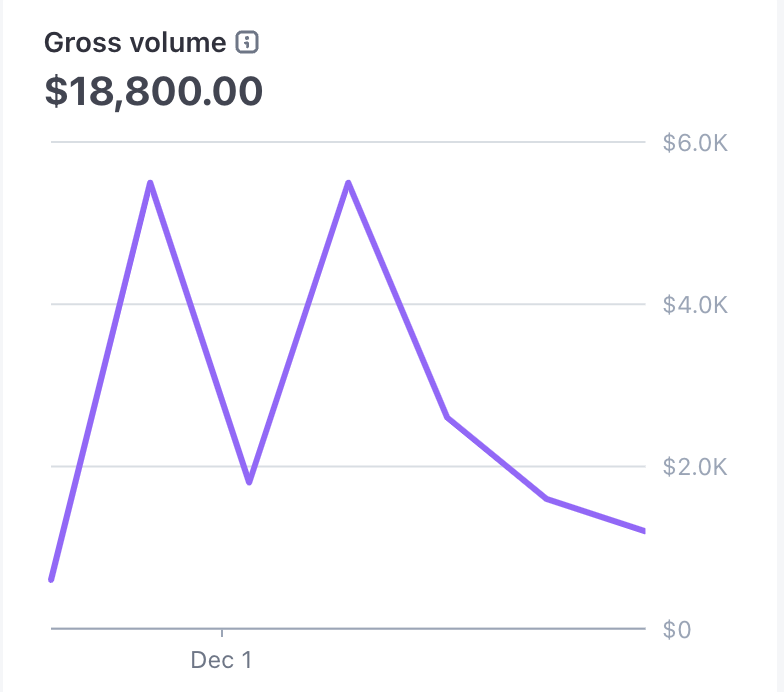
Task: Select the line's last bend below $2.0K
Action: click(546, 498)
